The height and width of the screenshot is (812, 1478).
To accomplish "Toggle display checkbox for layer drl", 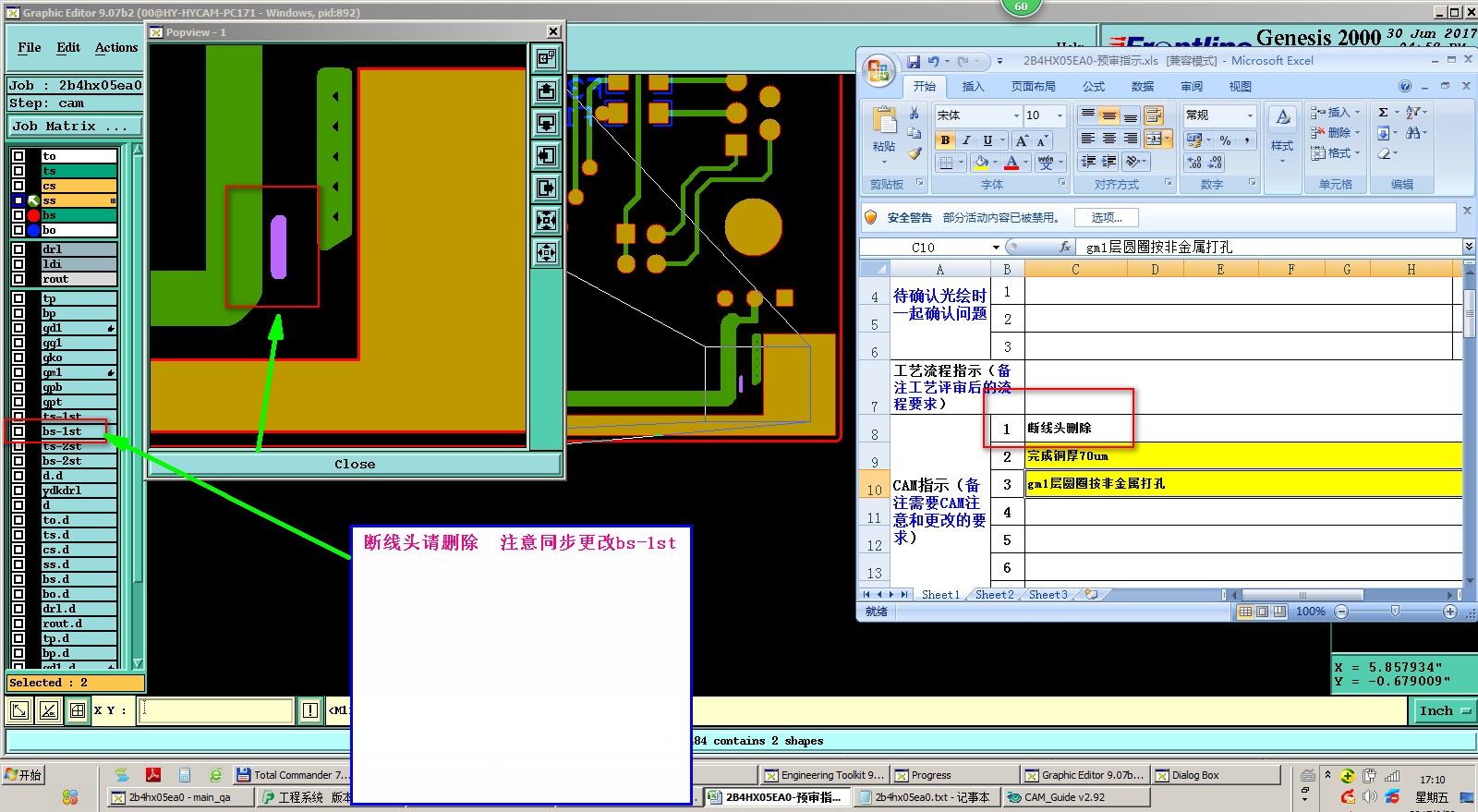I will pyautogui.click(x=18, y=249).
